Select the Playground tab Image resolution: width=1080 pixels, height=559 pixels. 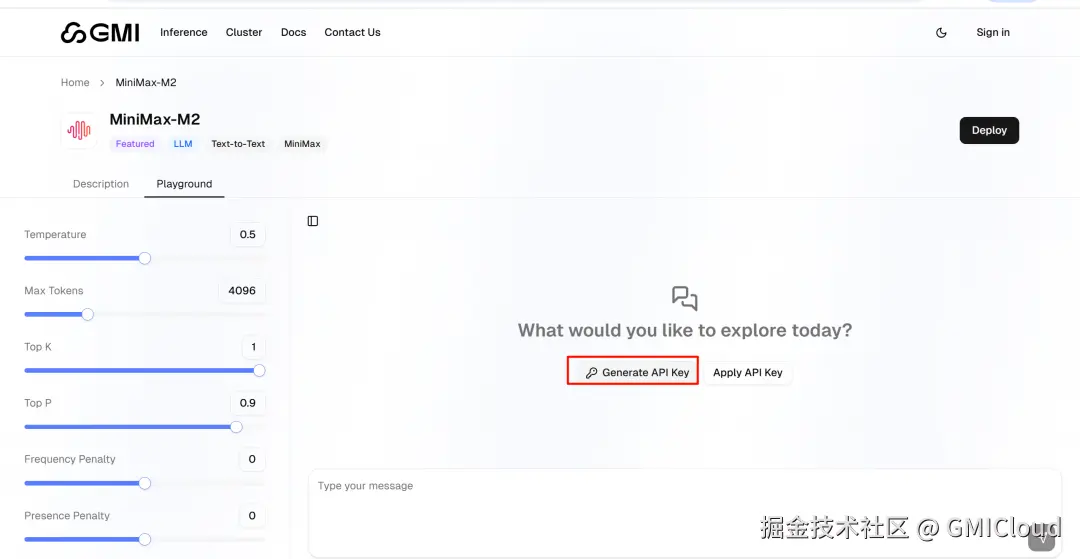click(x=184, y=184)
